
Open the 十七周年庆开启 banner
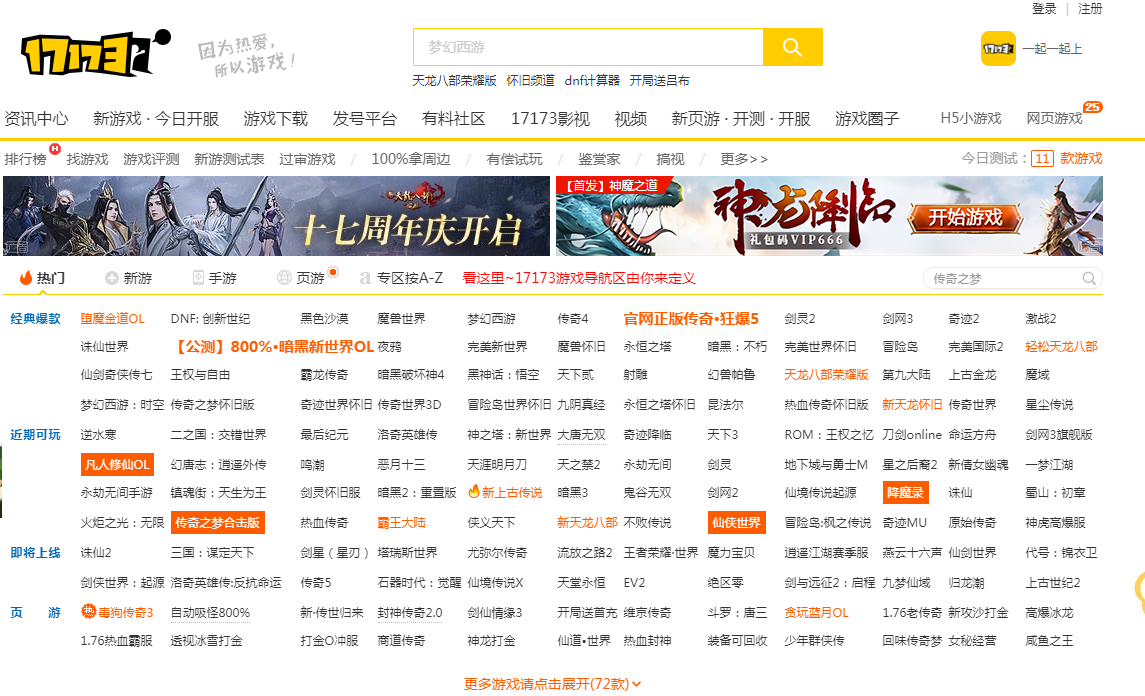click(x=276, y=216)
